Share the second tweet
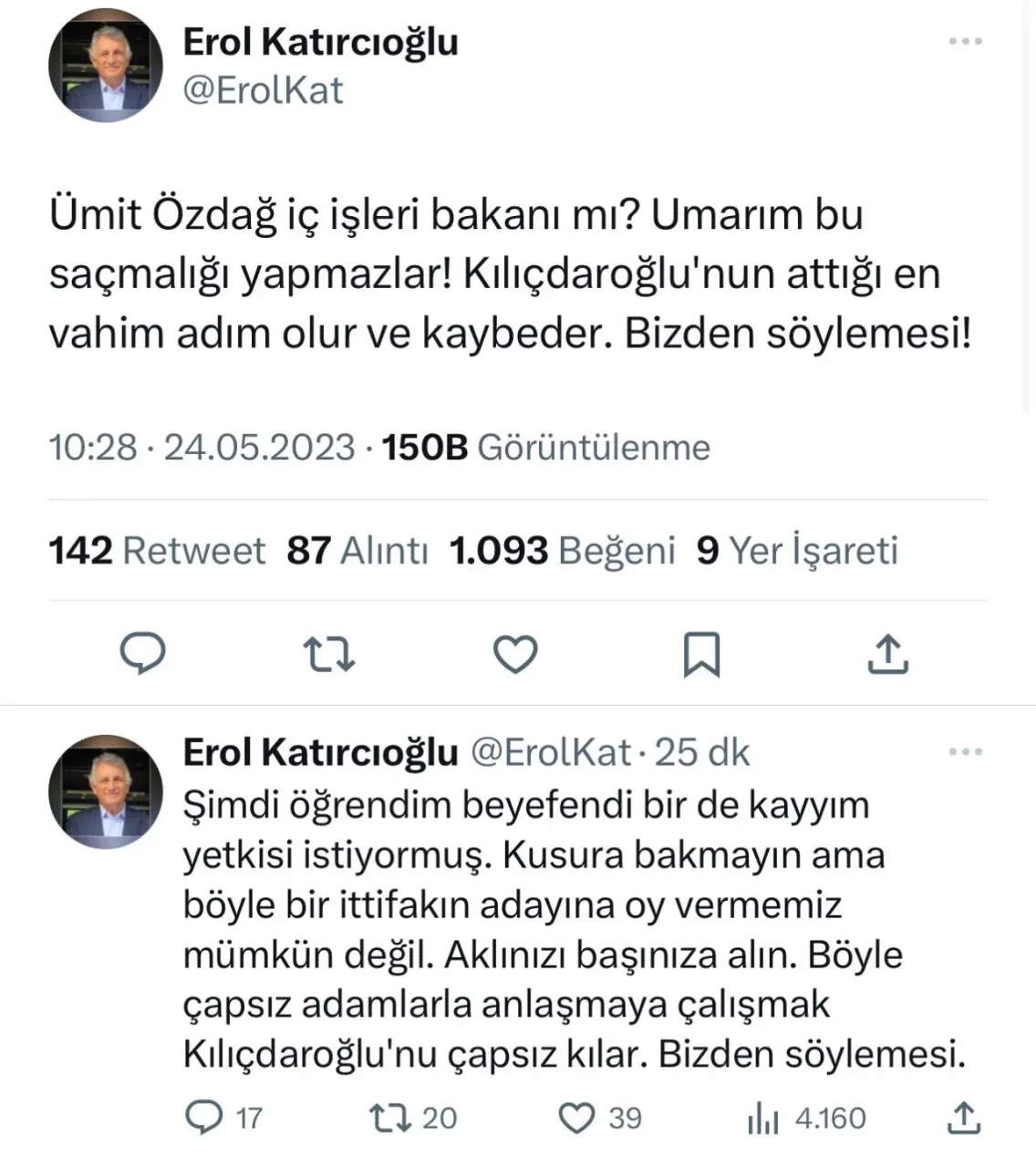This screenshot has width=1036, height=1167. (964, 1118)
